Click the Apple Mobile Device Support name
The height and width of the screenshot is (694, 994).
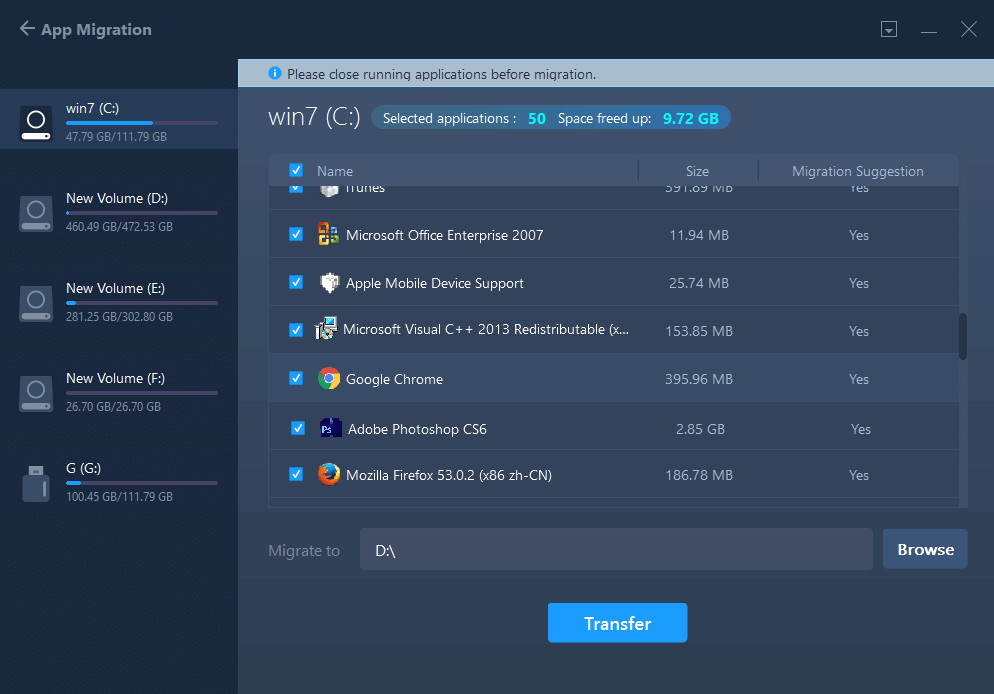click(x=435, y=283)
